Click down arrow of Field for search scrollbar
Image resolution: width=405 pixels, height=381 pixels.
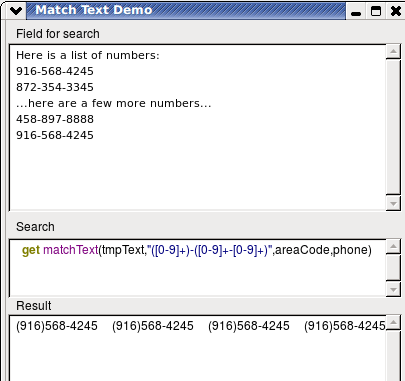[x=393, y=203]
